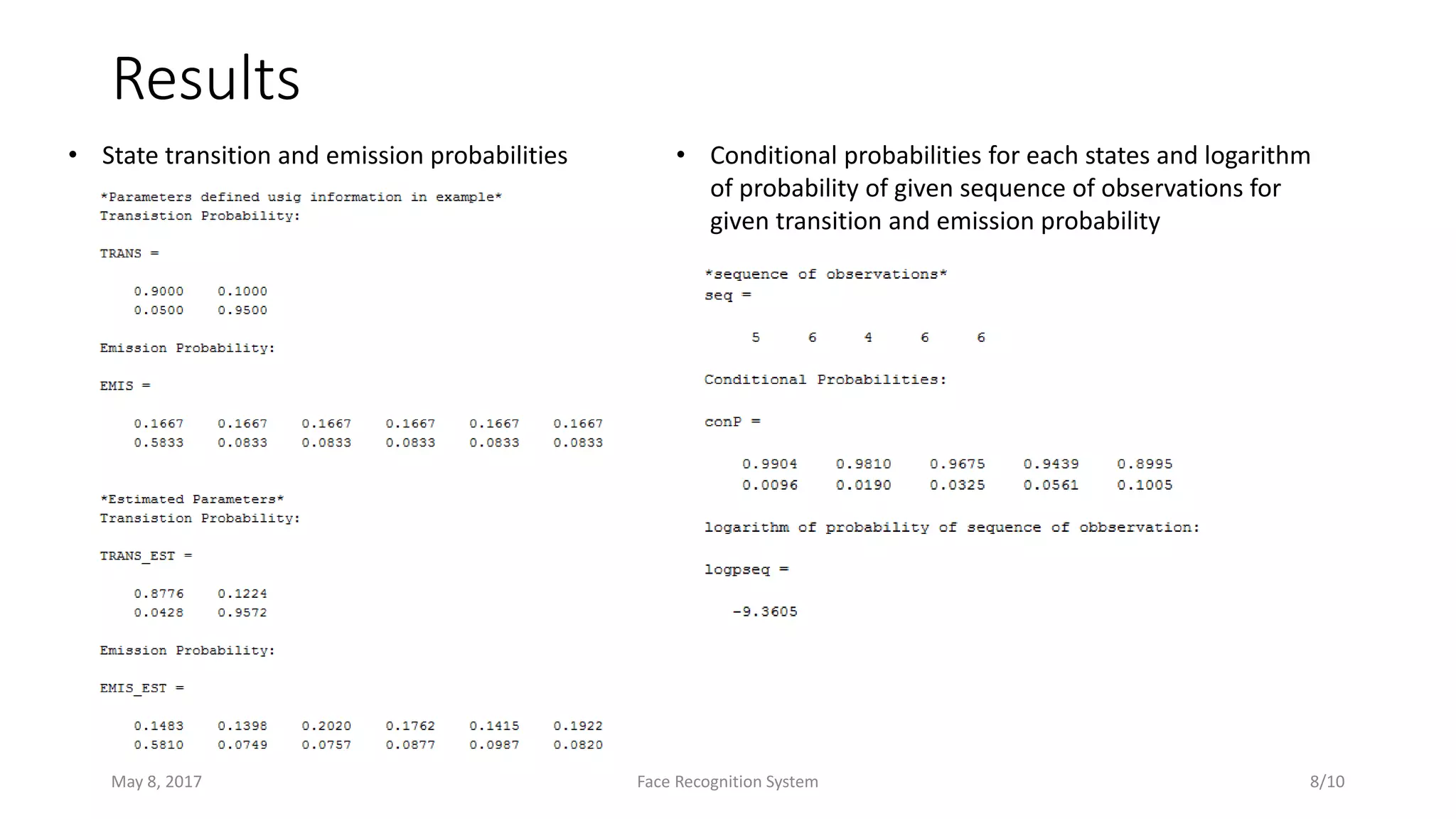Image resolution: width=1456 pixels, height=819 pixels.
Task: Select the 0.8776 estimated transition value
Action: pos(159,593)
